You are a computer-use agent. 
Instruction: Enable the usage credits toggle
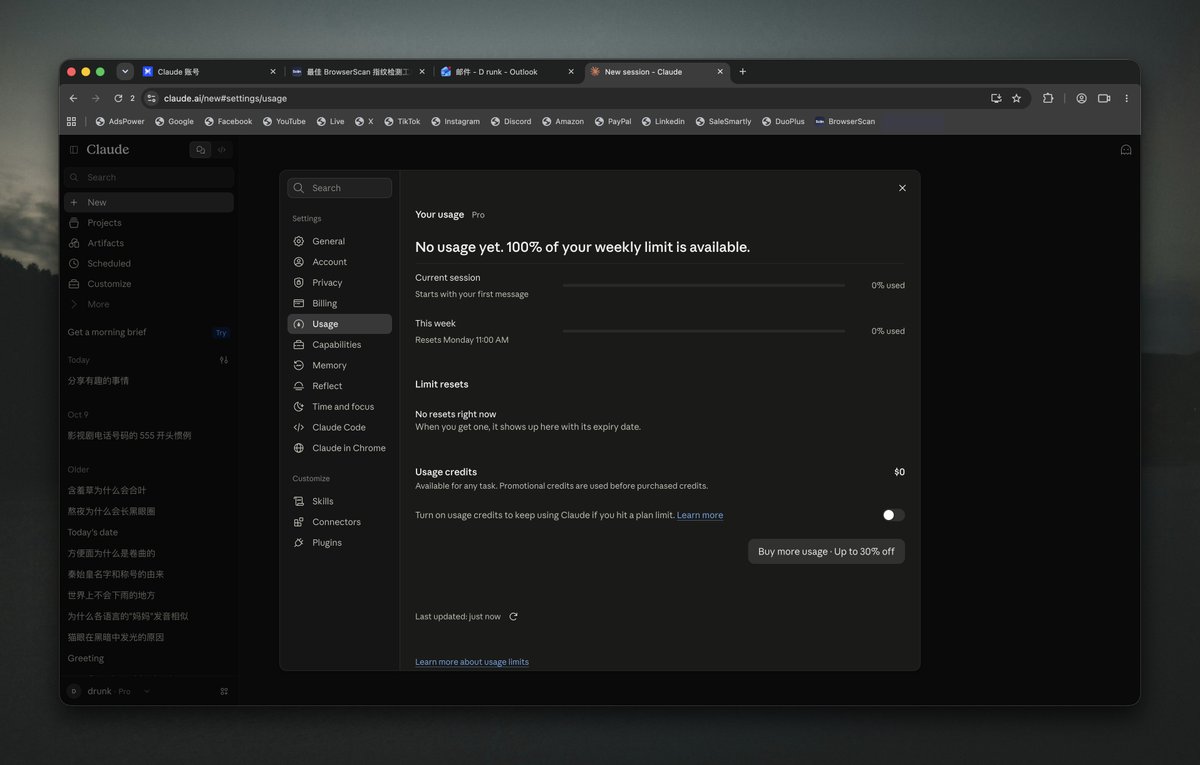point(893,515)
